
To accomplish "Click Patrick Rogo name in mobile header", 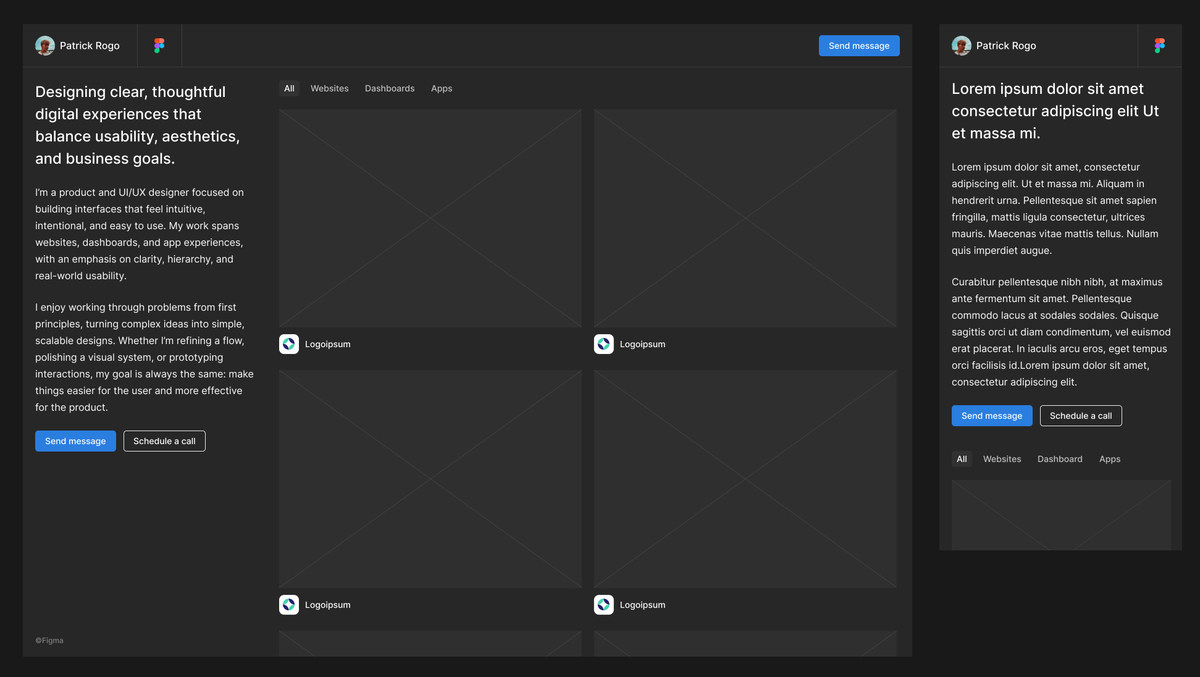I will [1006, 46].
